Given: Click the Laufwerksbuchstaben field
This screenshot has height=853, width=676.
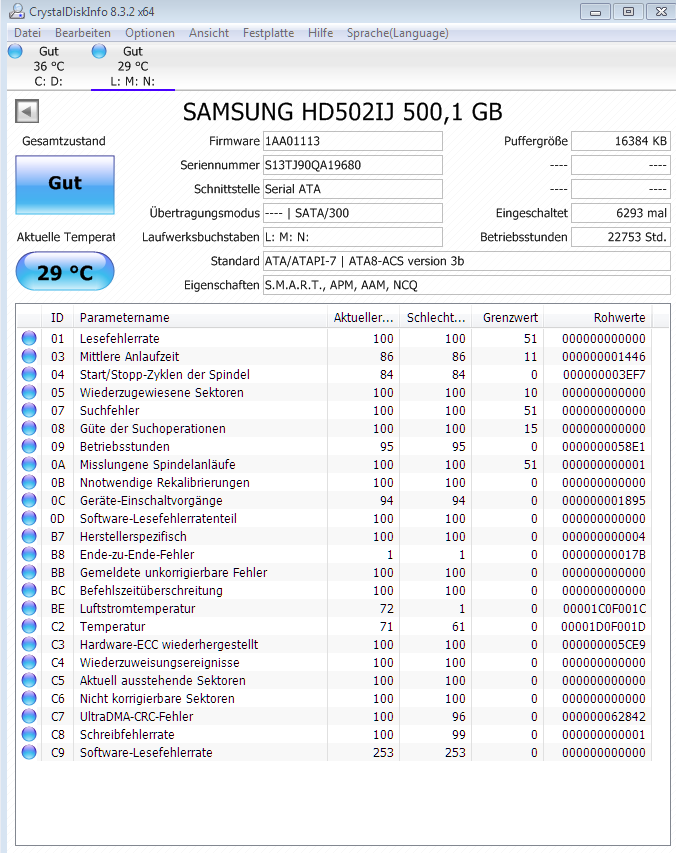Looking at the screenshot, I should [x=352, y=237].
